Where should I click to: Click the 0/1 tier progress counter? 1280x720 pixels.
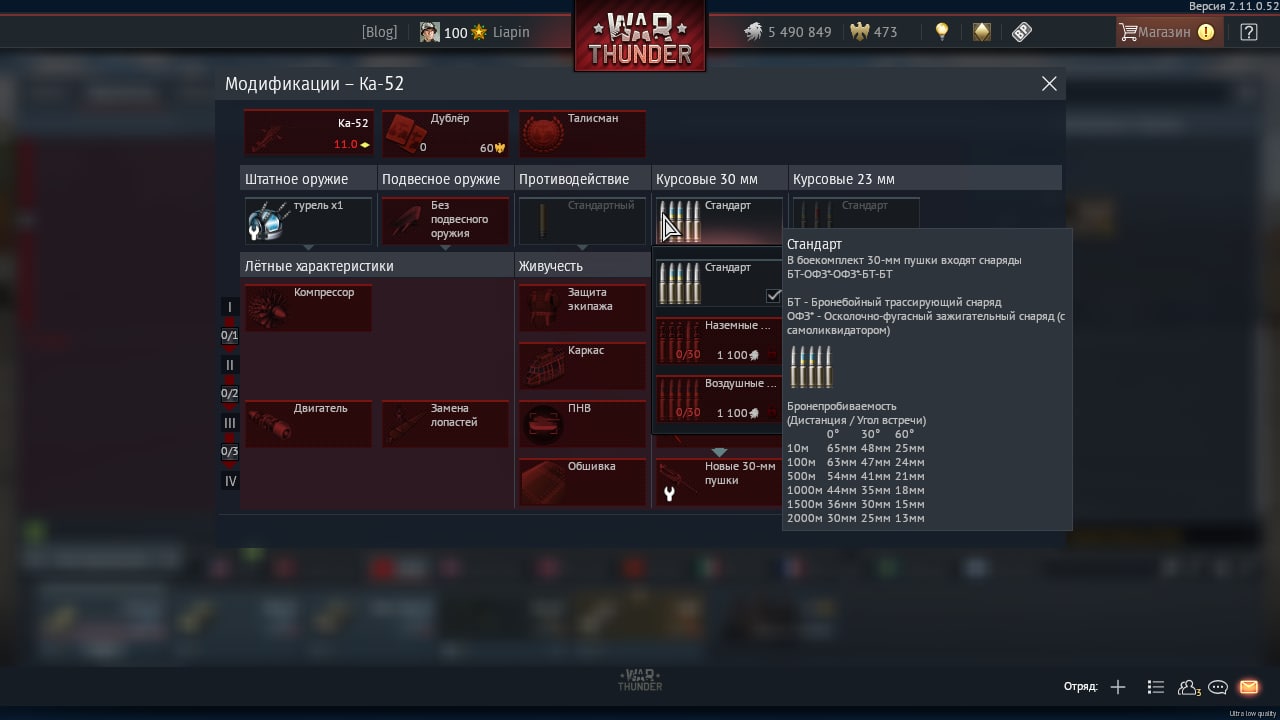point(230,336)
